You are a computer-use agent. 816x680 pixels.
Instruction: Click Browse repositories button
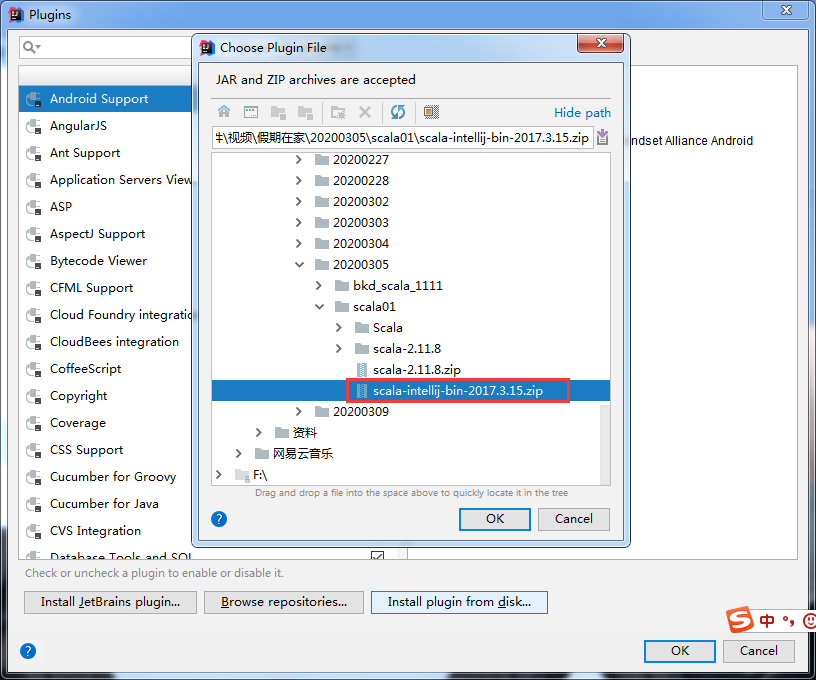click(284, 602)
